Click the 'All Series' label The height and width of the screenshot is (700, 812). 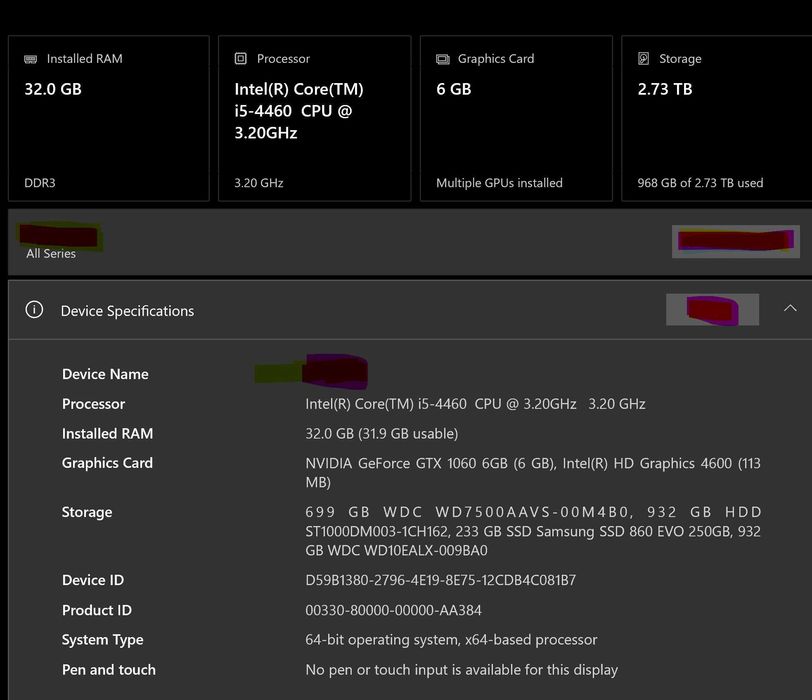click(x=51, y=254)
